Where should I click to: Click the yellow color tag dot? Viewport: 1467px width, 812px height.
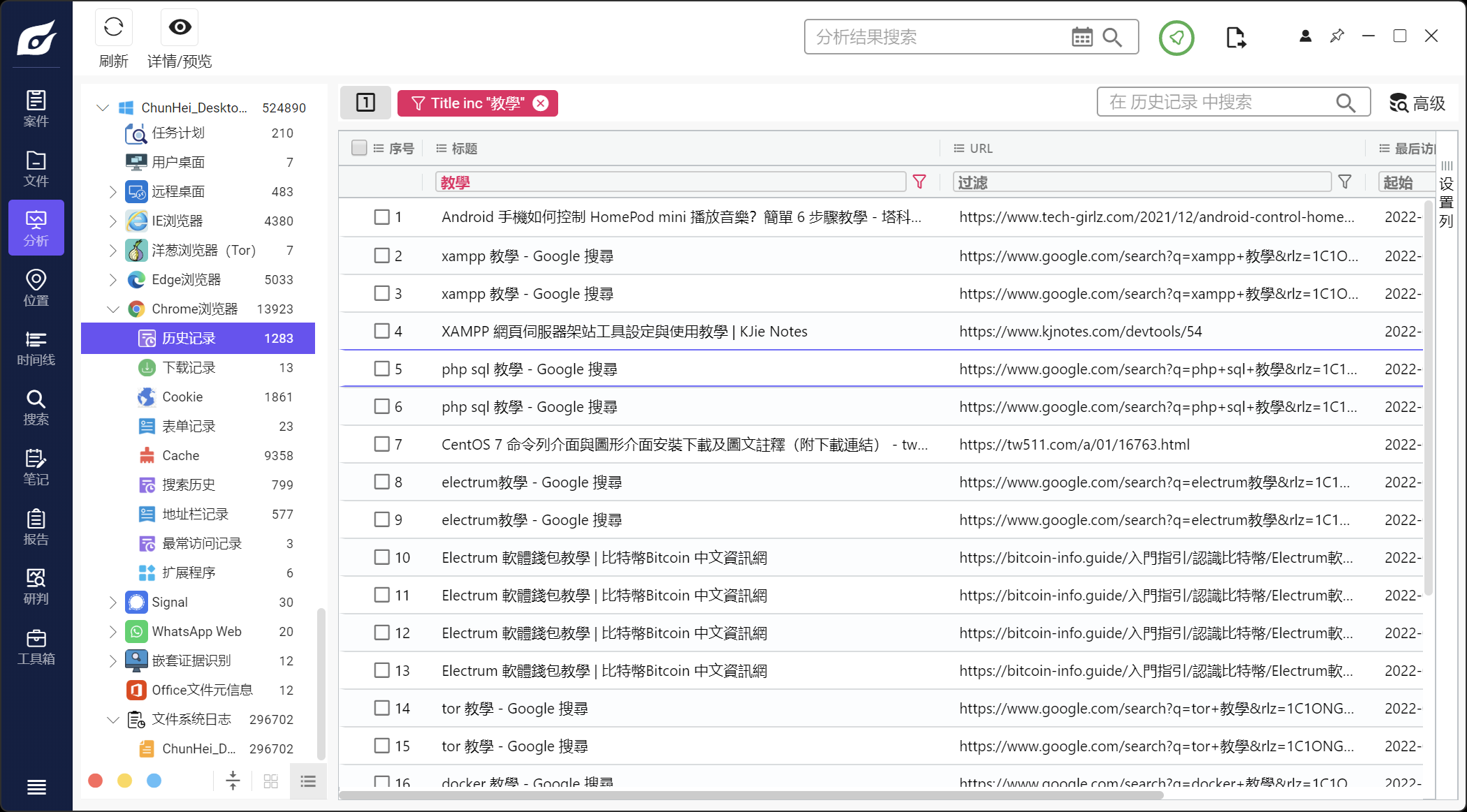point(125,781)
